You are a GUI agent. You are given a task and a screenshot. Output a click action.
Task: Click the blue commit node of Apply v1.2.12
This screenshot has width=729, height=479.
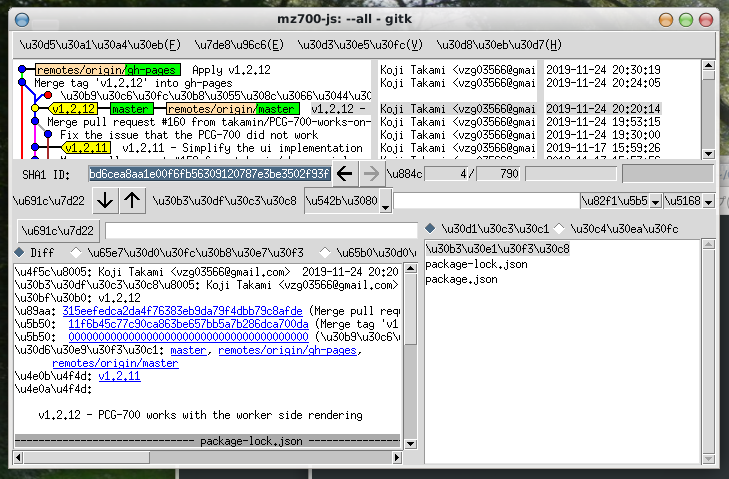pos(22,70)
